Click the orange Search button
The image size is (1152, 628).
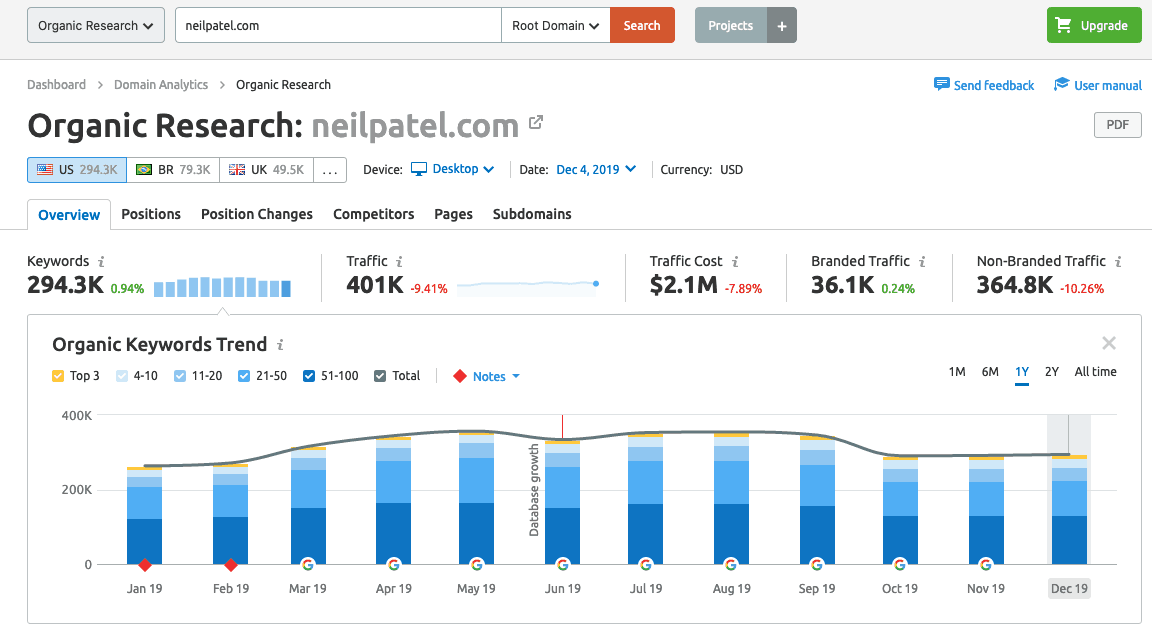642,26
